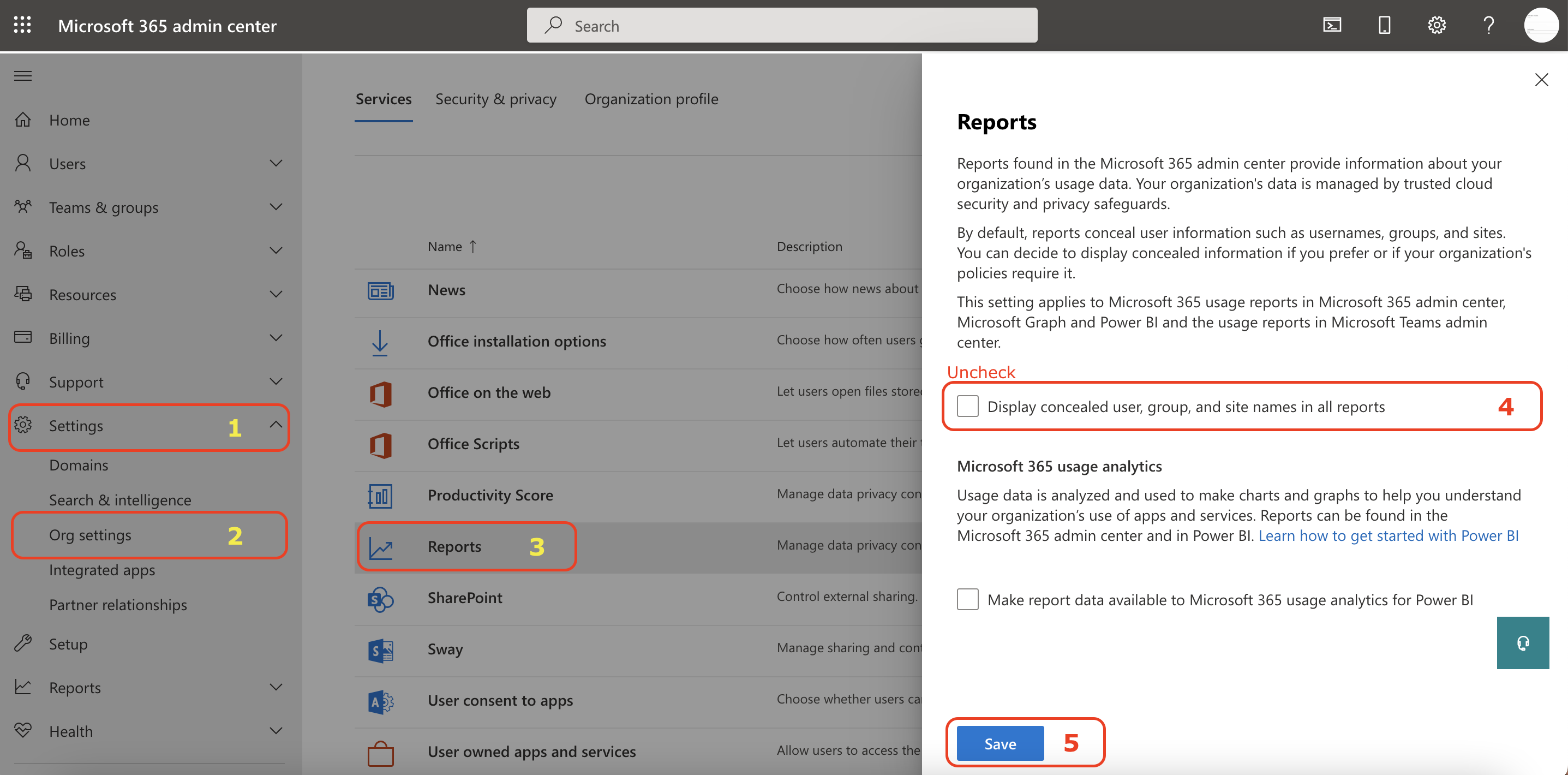Image resolution: width=1568 pixels, height=775 pixels.
Task: Open the Organization profile tab
Action: click(x=651, y=99)
